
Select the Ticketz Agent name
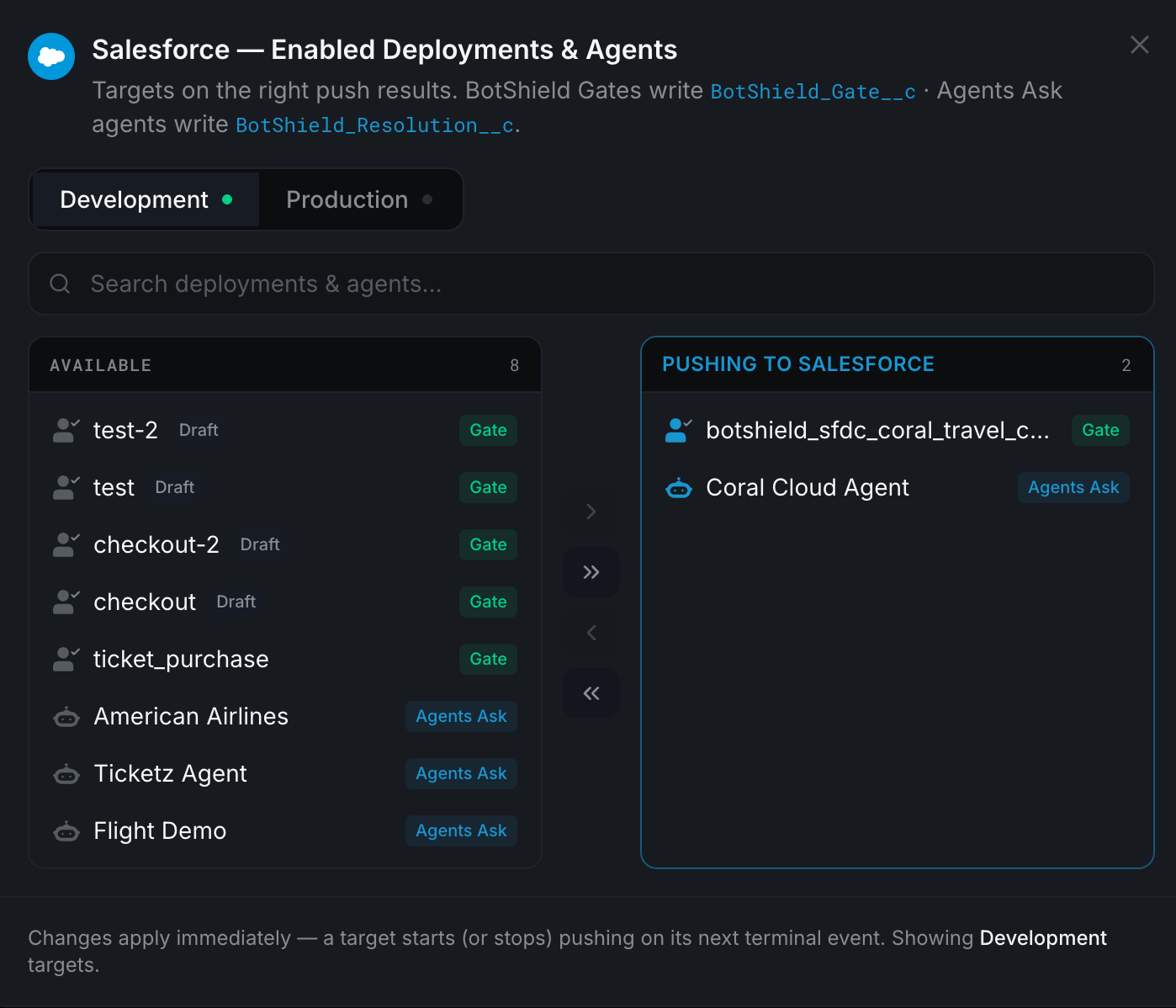[x=171, y=773]
